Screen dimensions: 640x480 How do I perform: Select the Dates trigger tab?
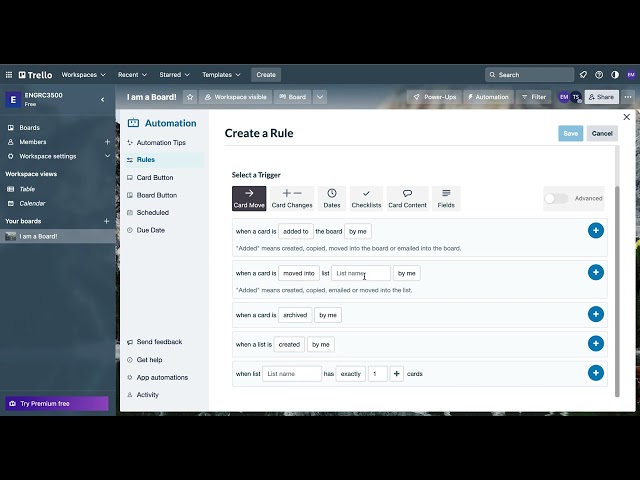click(x=332, y=198)
